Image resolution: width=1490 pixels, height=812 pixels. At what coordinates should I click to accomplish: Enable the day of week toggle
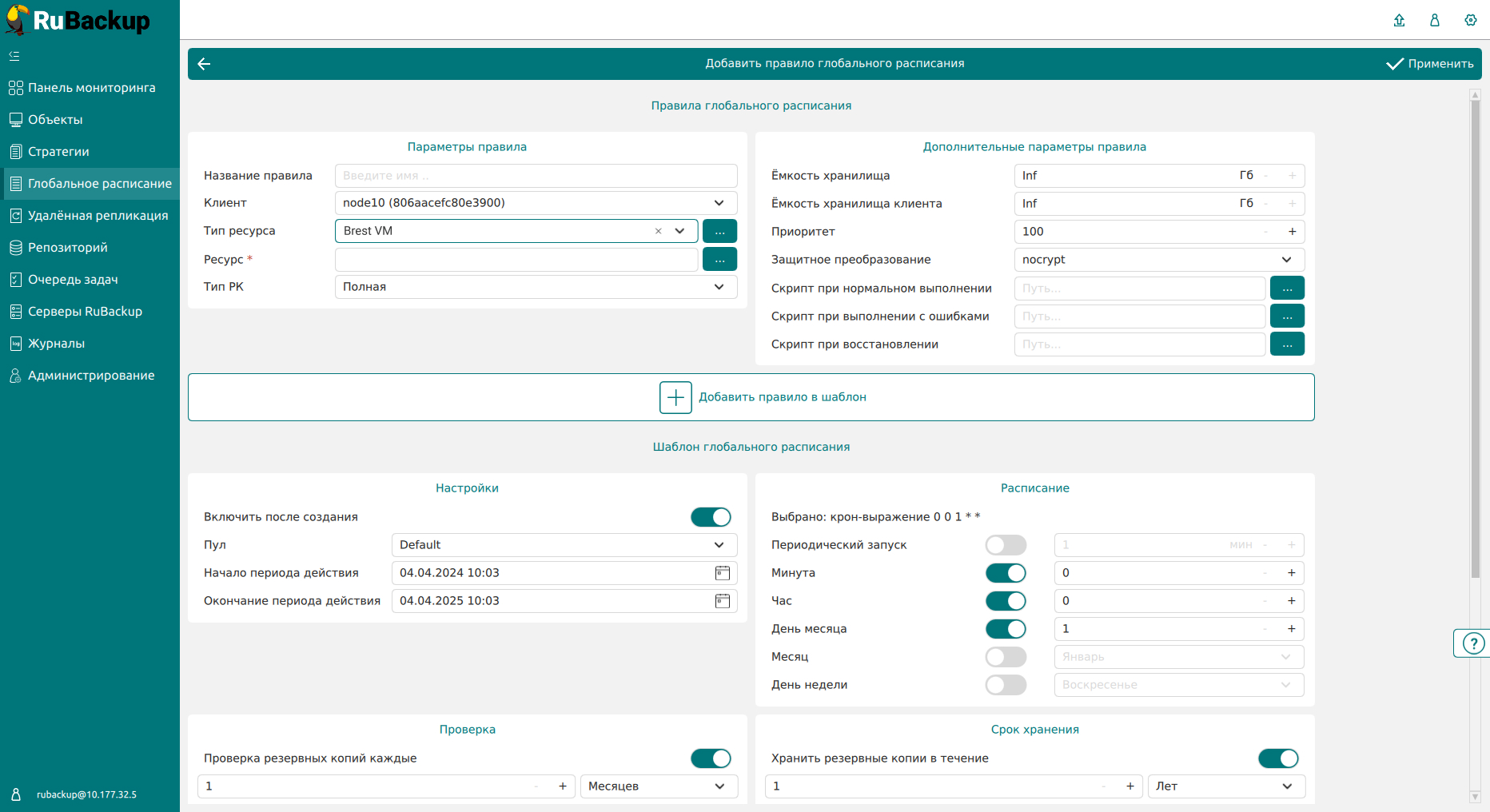(x=1005, y=685)
